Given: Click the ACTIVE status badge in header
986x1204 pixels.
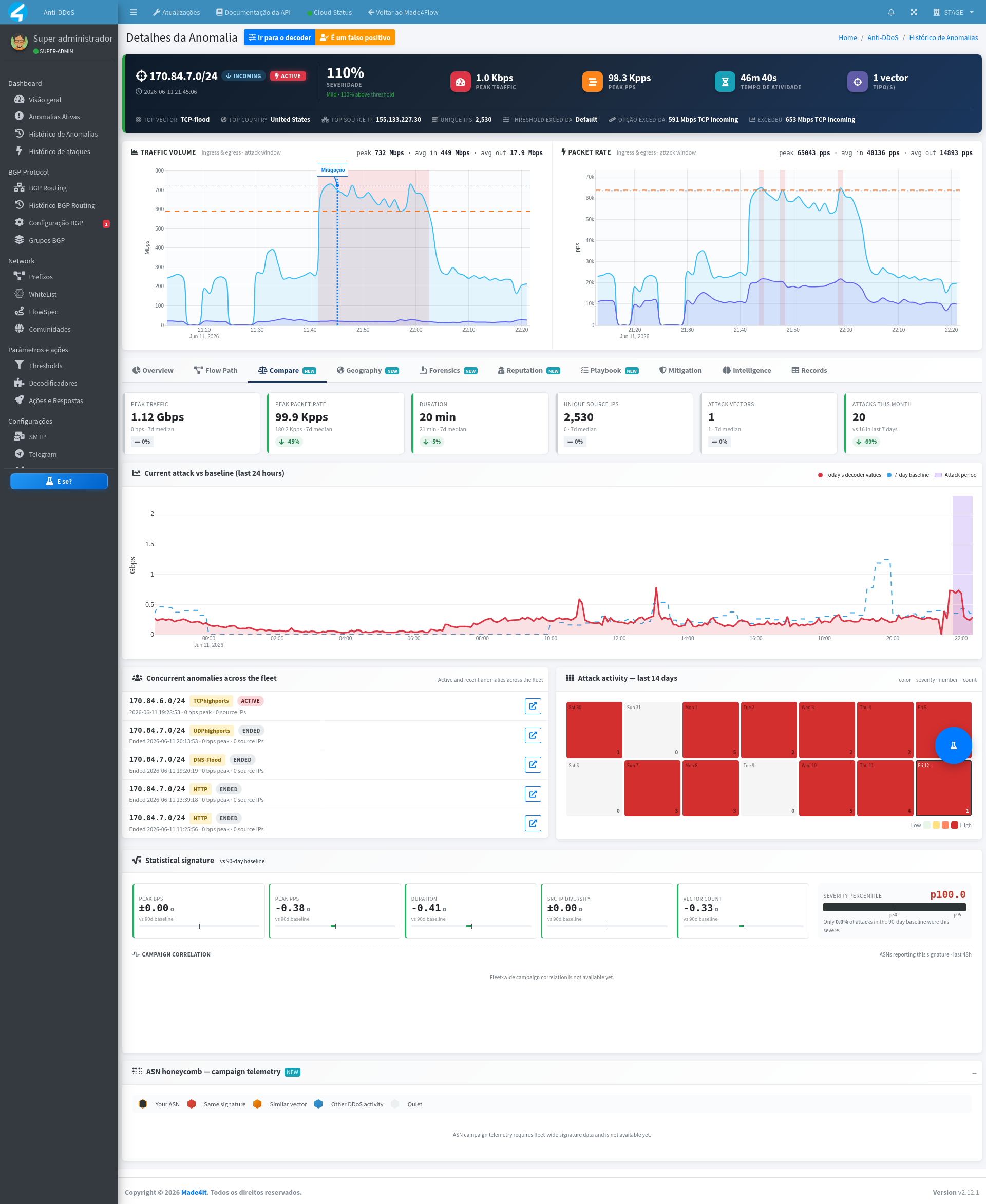Looking at the screenshot, I should click(288, 76).
